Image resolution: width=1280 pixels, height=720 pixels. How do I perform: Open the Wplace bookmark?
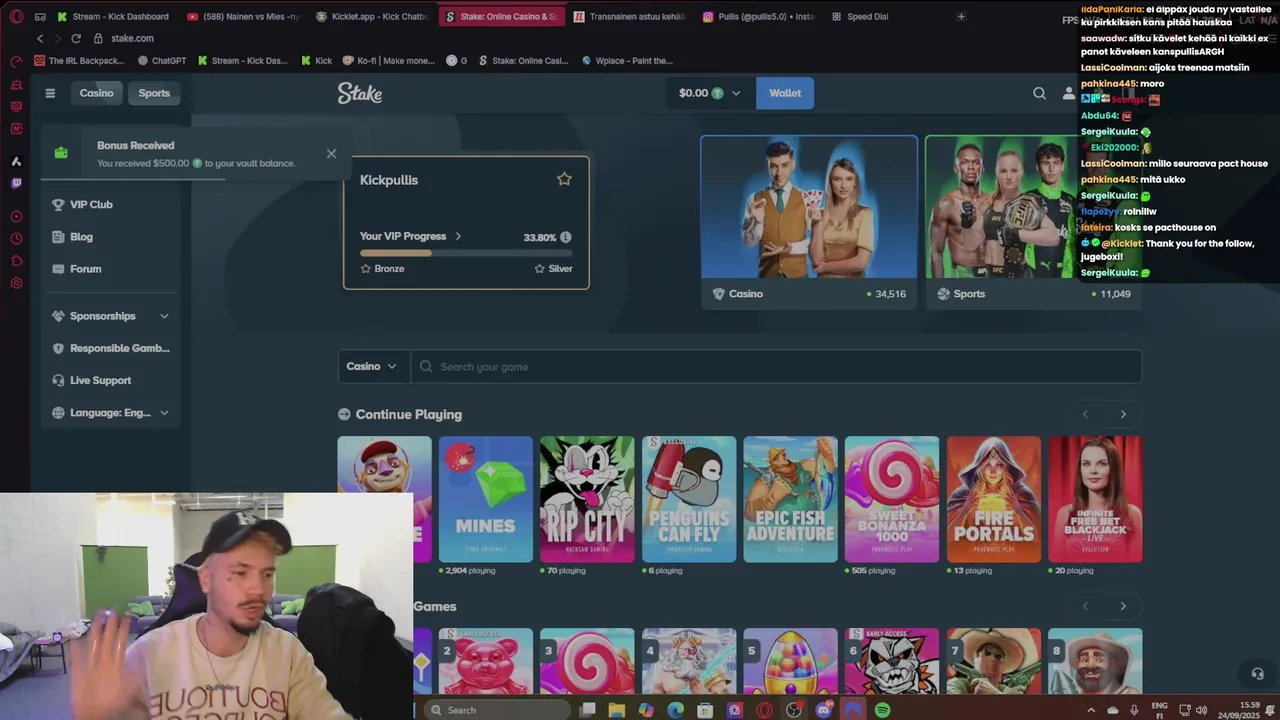click(626, 61)
